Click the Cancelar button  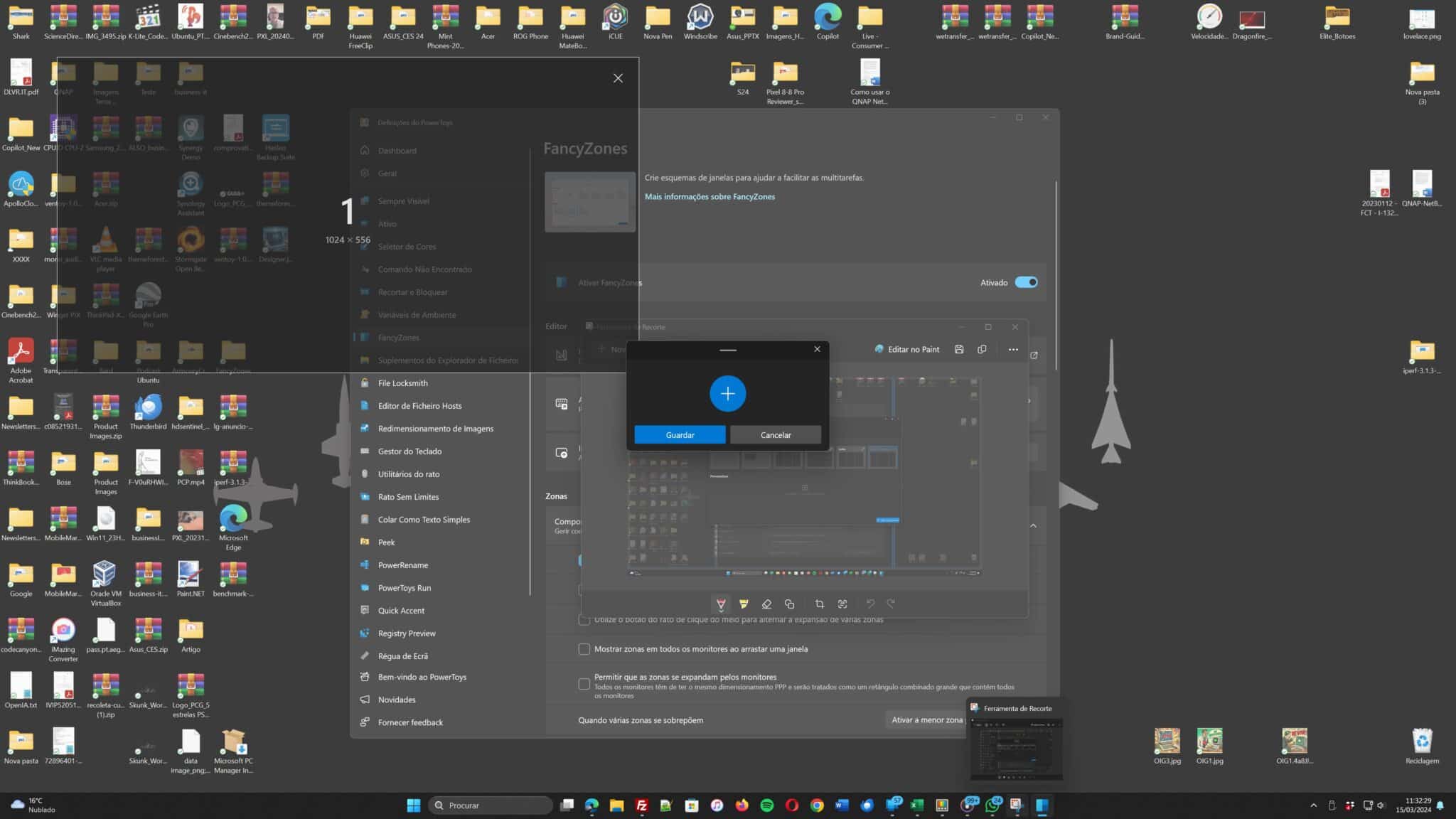coord(775,434)
